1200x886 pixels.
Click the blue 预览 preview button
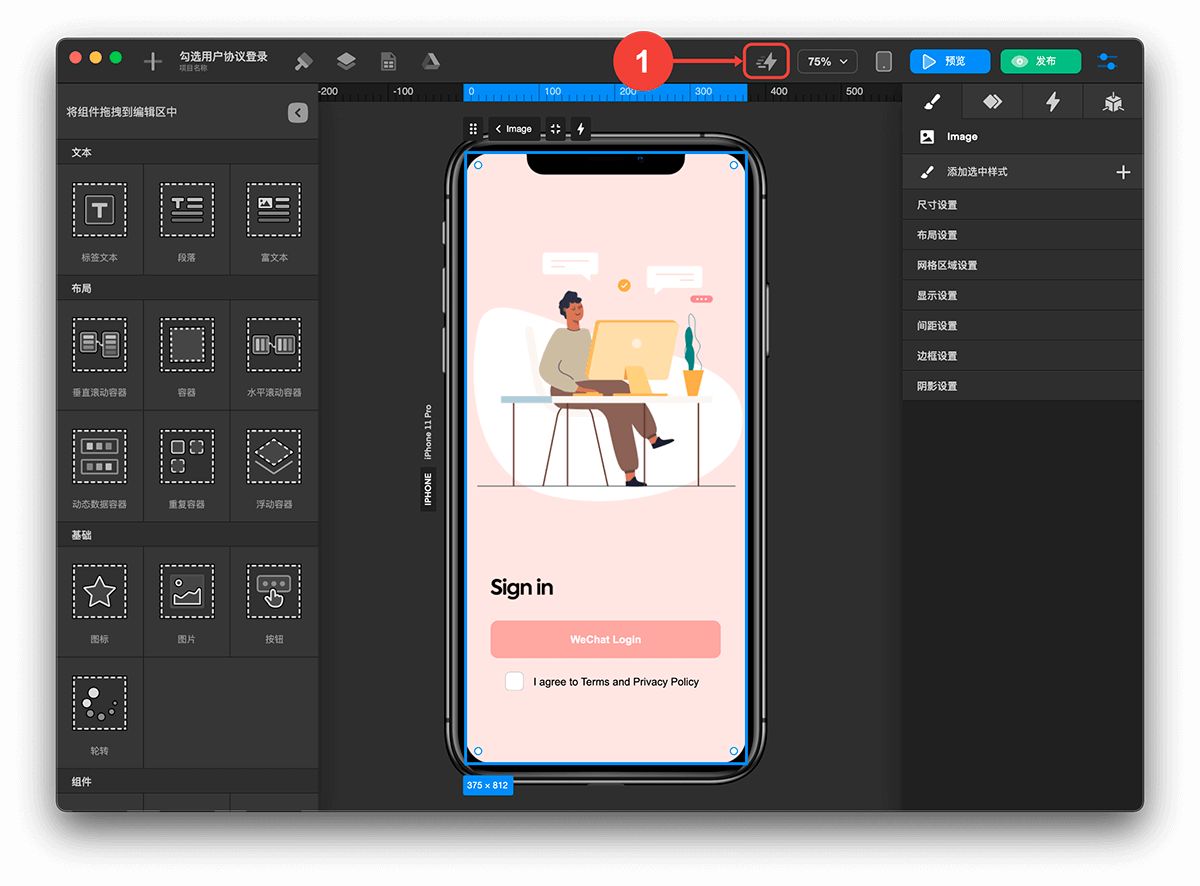tap(950, 62)
